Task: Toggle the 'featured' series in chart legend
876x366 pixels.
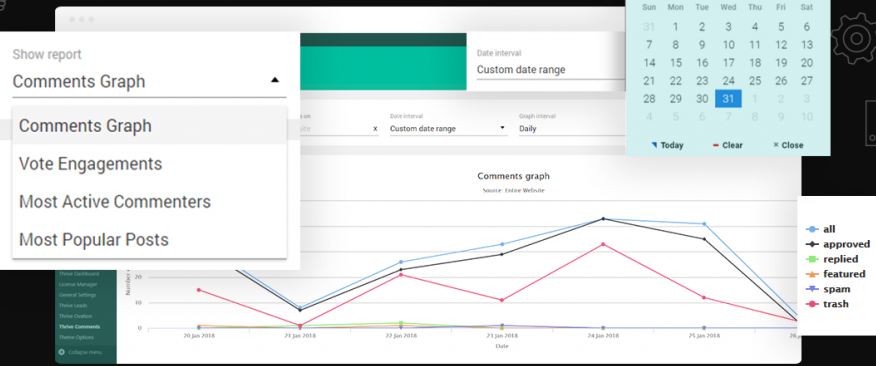Action: coord(836,274)
